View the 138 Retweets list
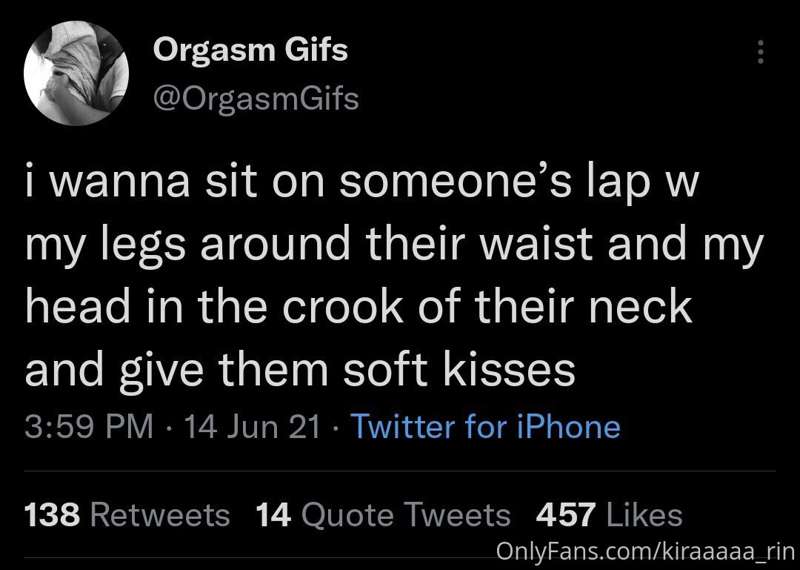Screen dimensions: 800x570 point(127,514)
